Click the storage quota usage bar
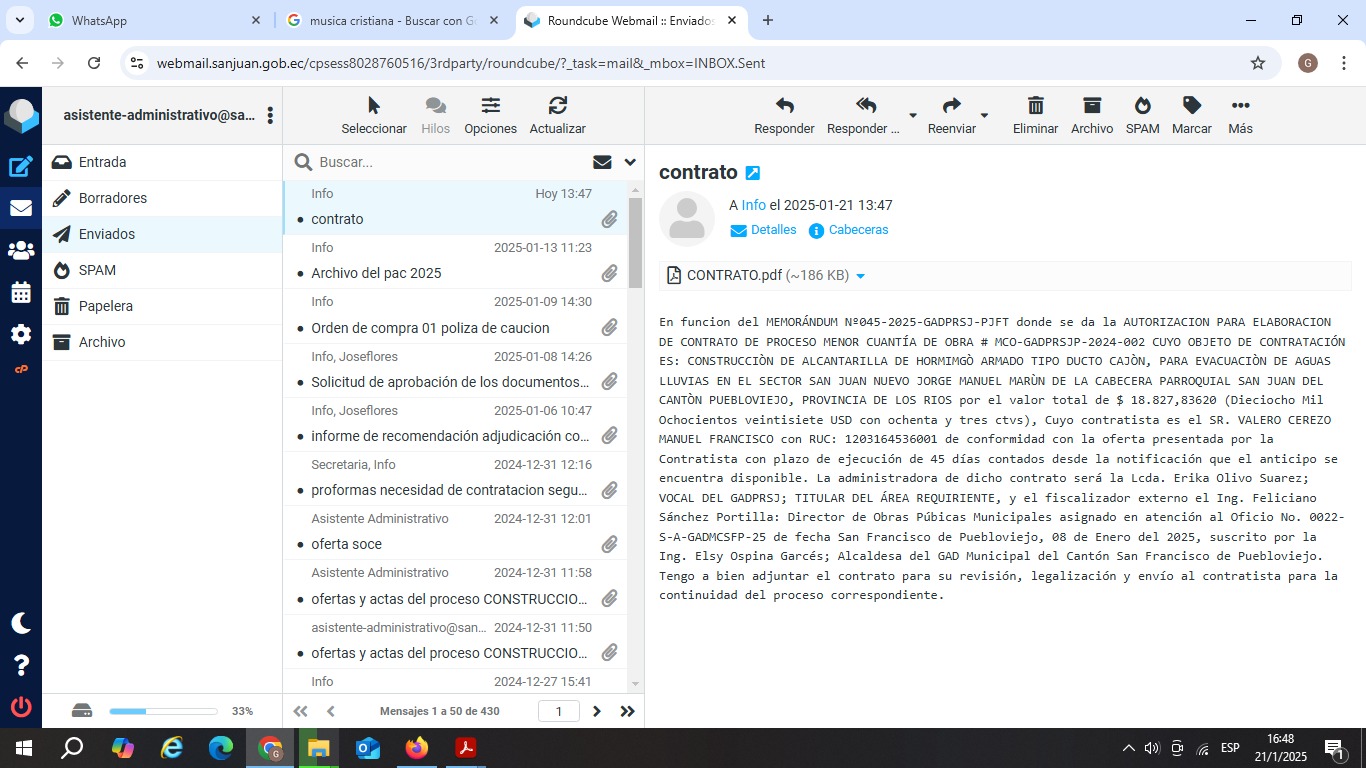Screen dimensions: 1366x768 click(163, 711)
